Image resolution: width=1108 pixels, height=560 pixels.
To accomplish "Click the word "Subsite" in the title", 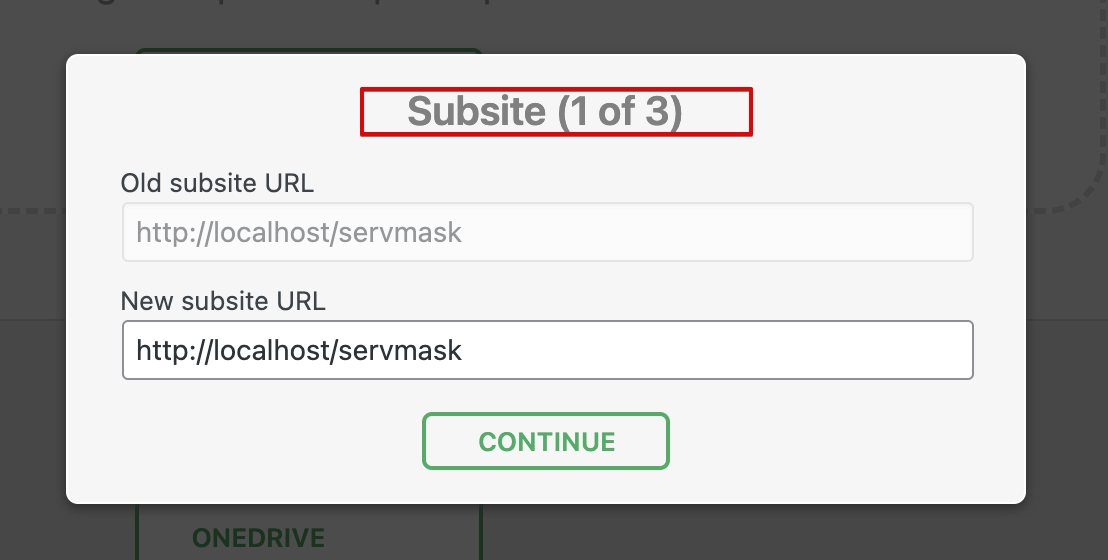I will coord(476,111).
